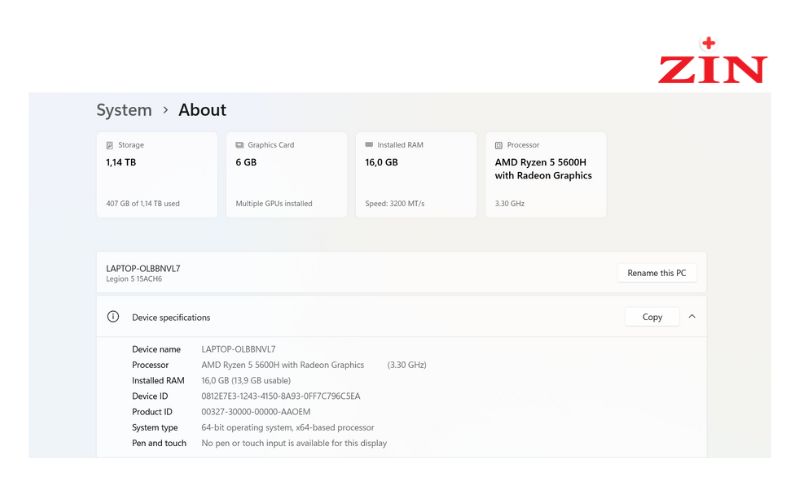Select 'AMD Ryzen 5 5600H with Radeon Graphics' value
Image resolution: width=800 pixels, height=500 pixels.
click(x=283, y=365)
